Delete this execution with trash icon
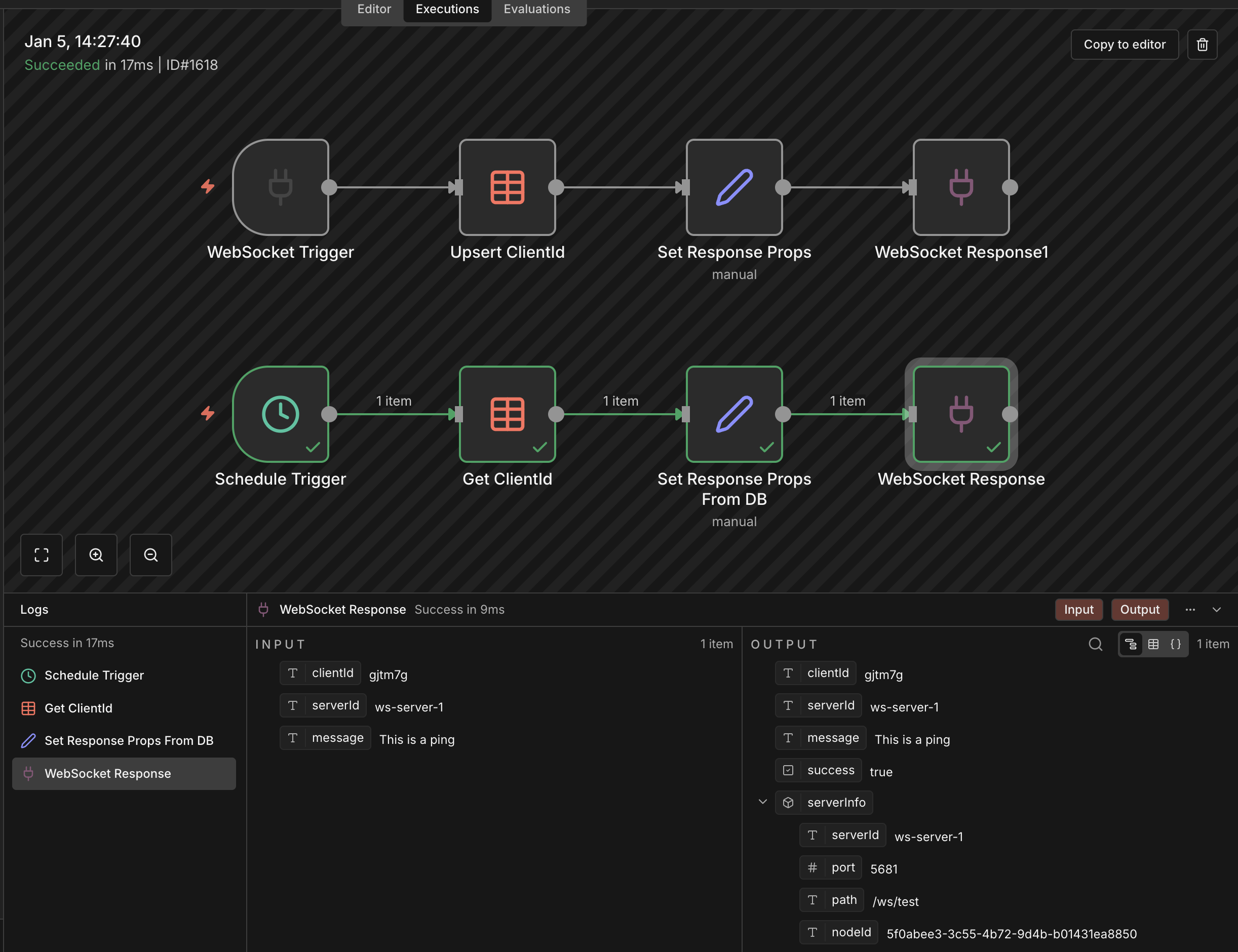 pos(1202,44)
